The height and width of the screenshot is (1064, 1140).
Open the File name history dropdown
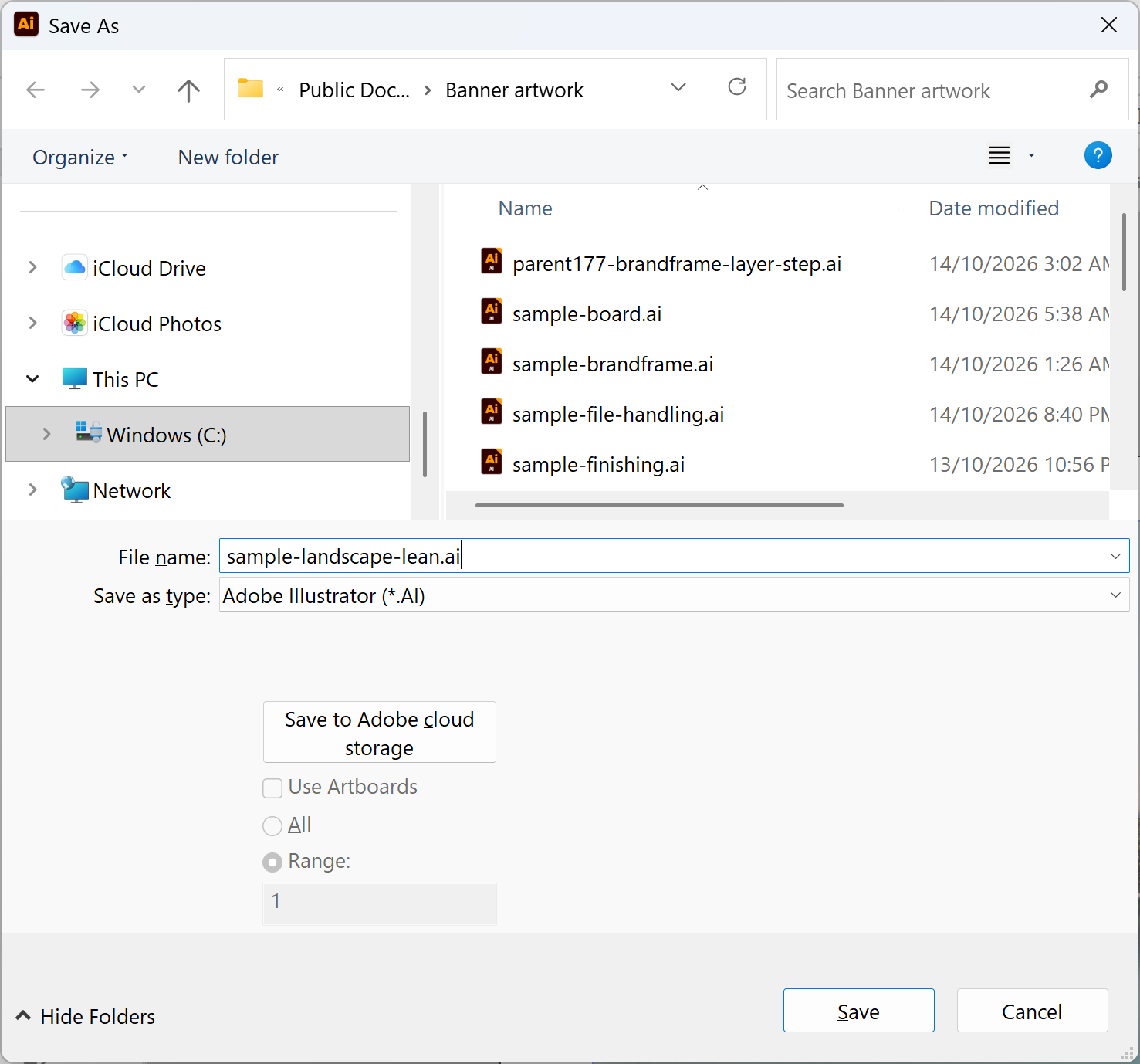click(x=1115, y=557)
